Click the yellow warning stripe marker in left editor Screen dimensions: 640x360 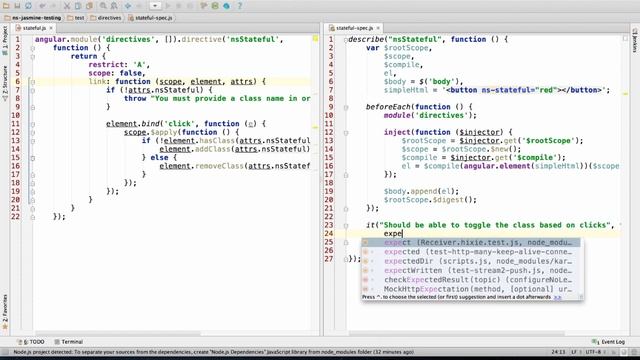click(x=315, y=127)
